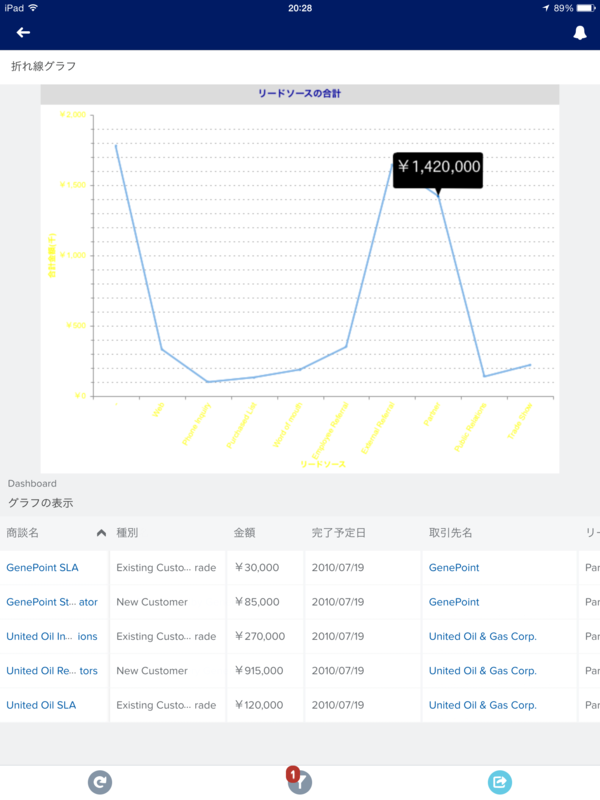The height and width of the screenshot is (800, 600).
Task: Open GenePoint SLA opportunity link
Action: (42, 567)
